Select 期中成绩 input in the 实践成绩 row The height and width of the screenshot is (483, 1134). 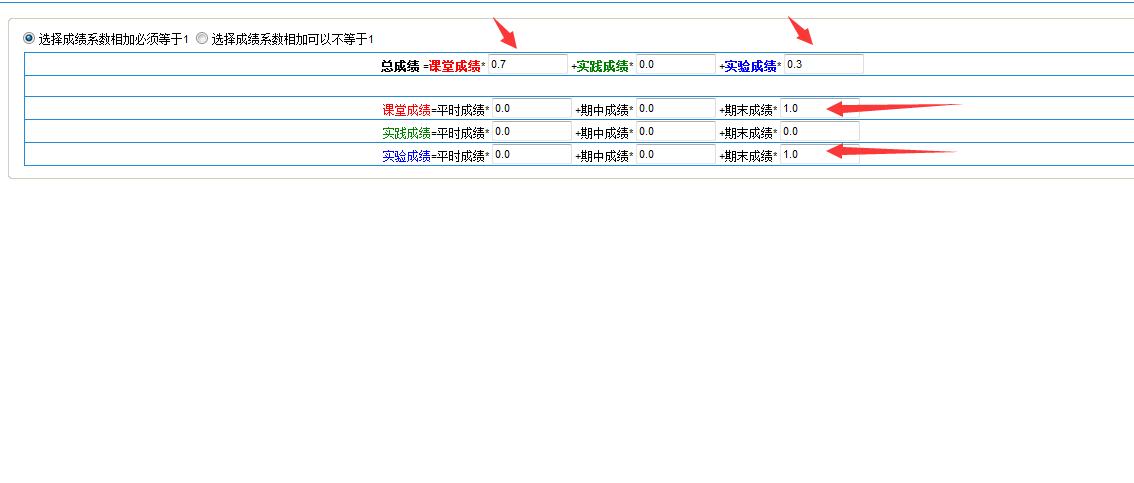click(x=675, y=132)
